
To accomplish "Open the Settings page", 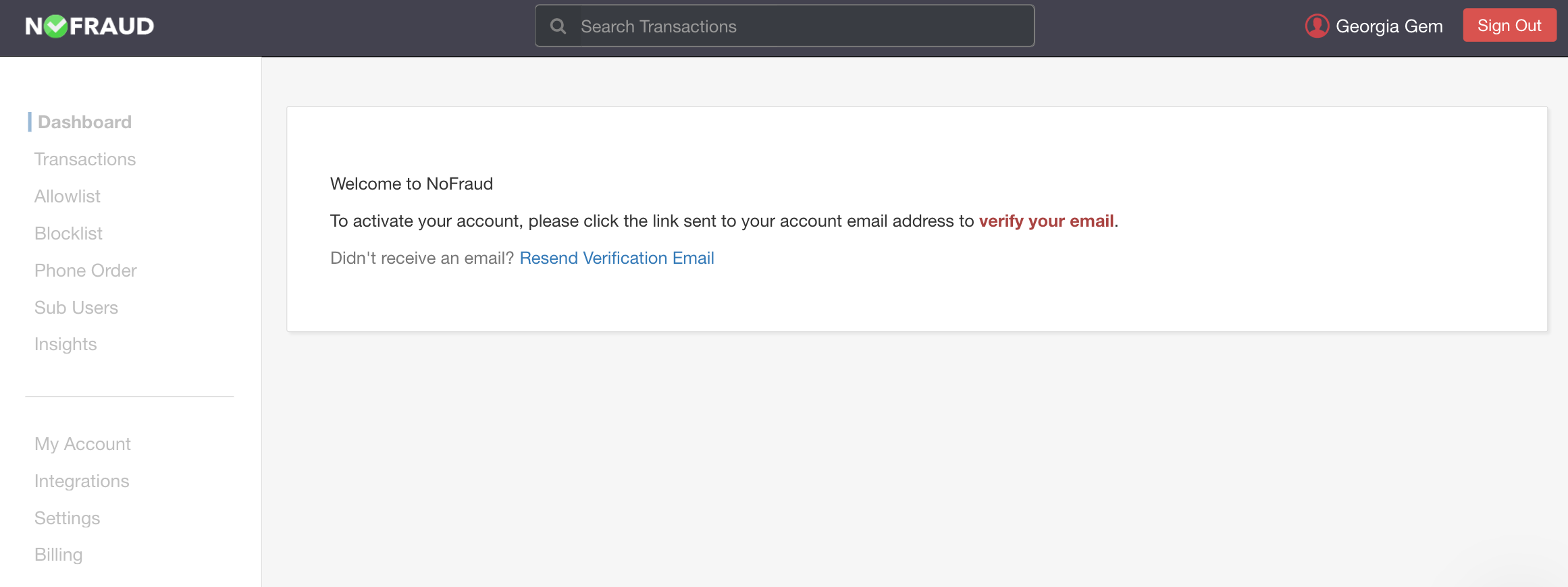I will coord(67,518).
